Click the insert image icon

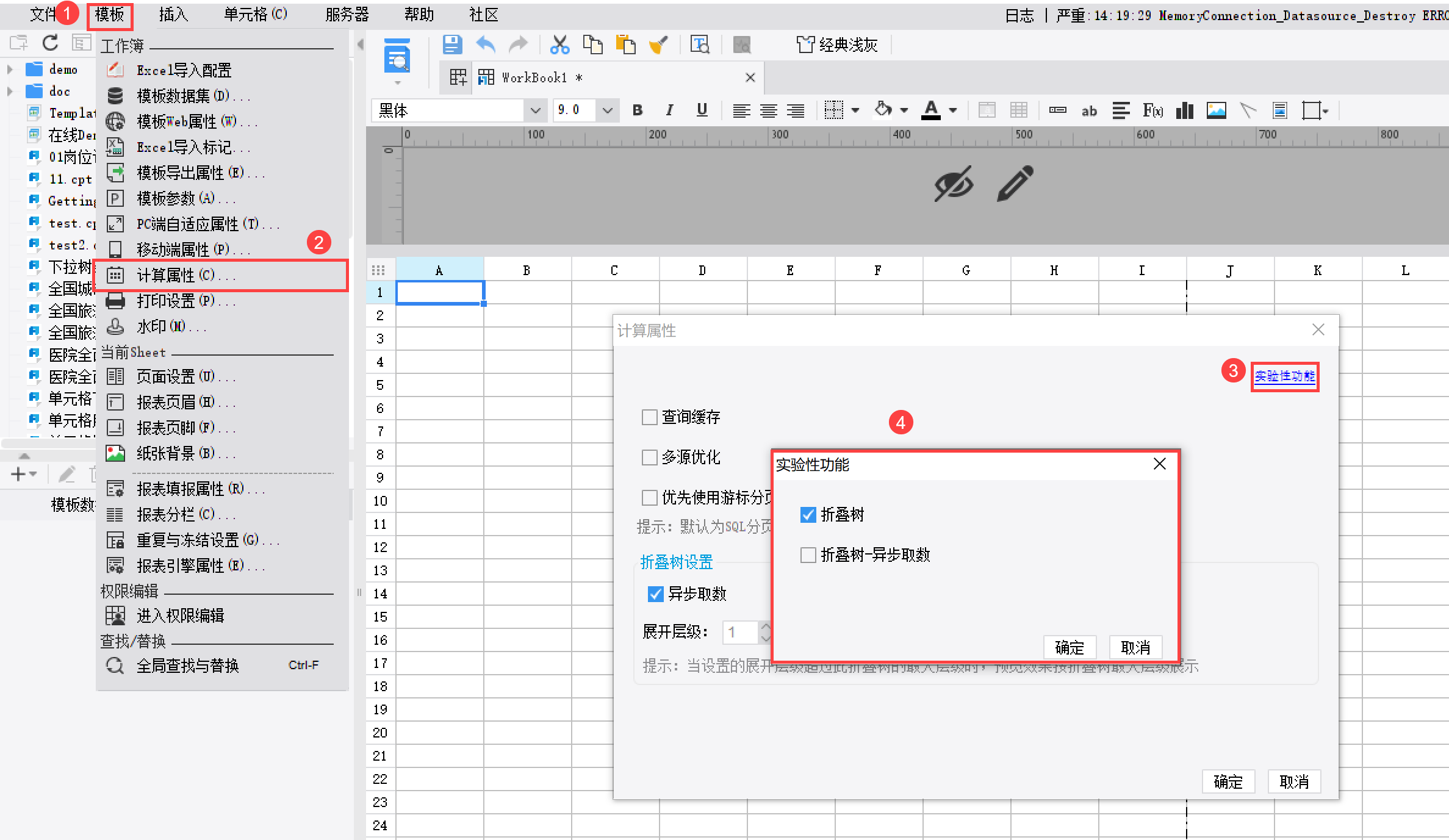coord(1216,110)
